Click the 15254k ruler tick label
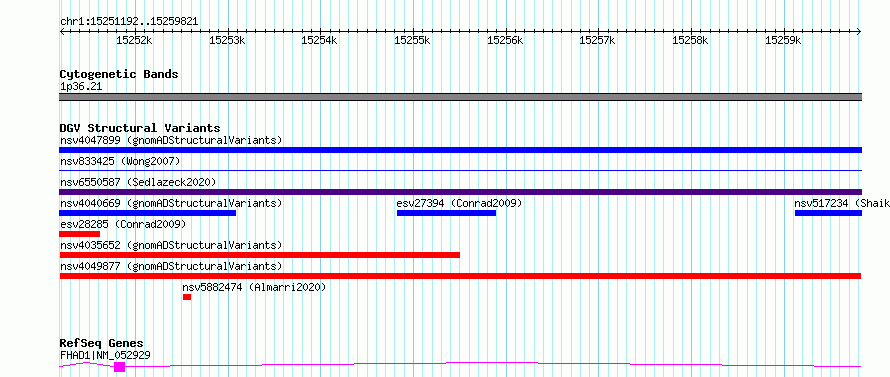Screen dimensions: 890x377 (x=320, y=40)
